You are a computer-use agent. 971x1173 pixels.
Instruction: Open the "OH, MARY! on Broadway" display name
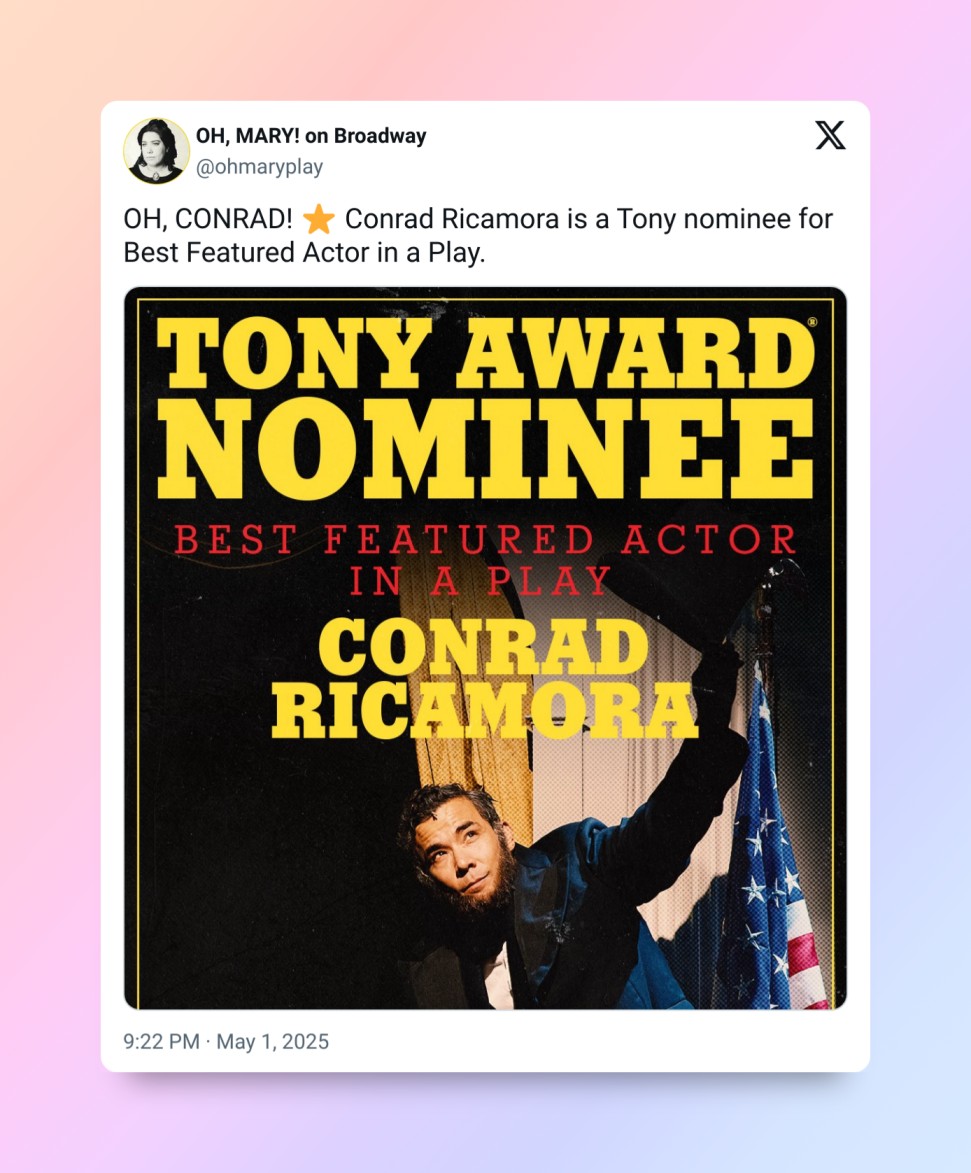coord(311,136)
